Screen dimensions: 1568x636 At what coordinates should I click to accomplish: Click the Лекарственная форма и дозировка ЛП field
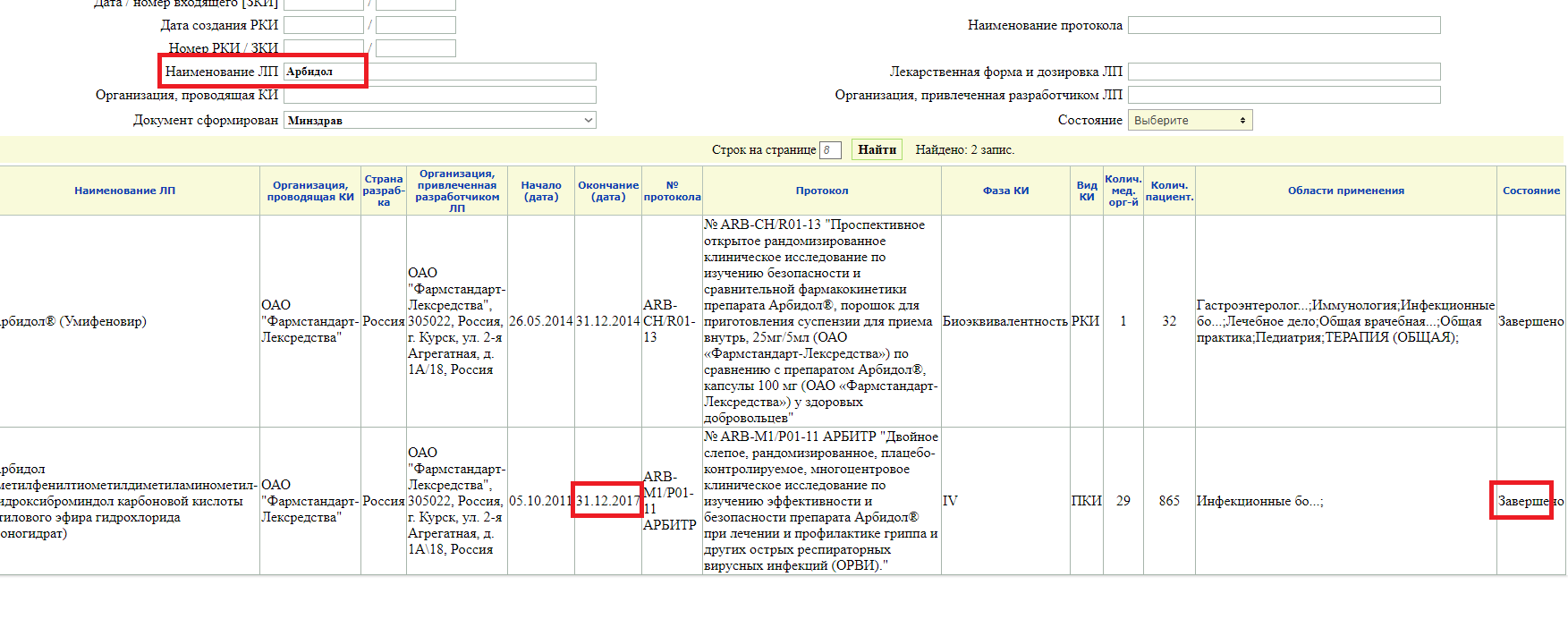point(1284,72)
